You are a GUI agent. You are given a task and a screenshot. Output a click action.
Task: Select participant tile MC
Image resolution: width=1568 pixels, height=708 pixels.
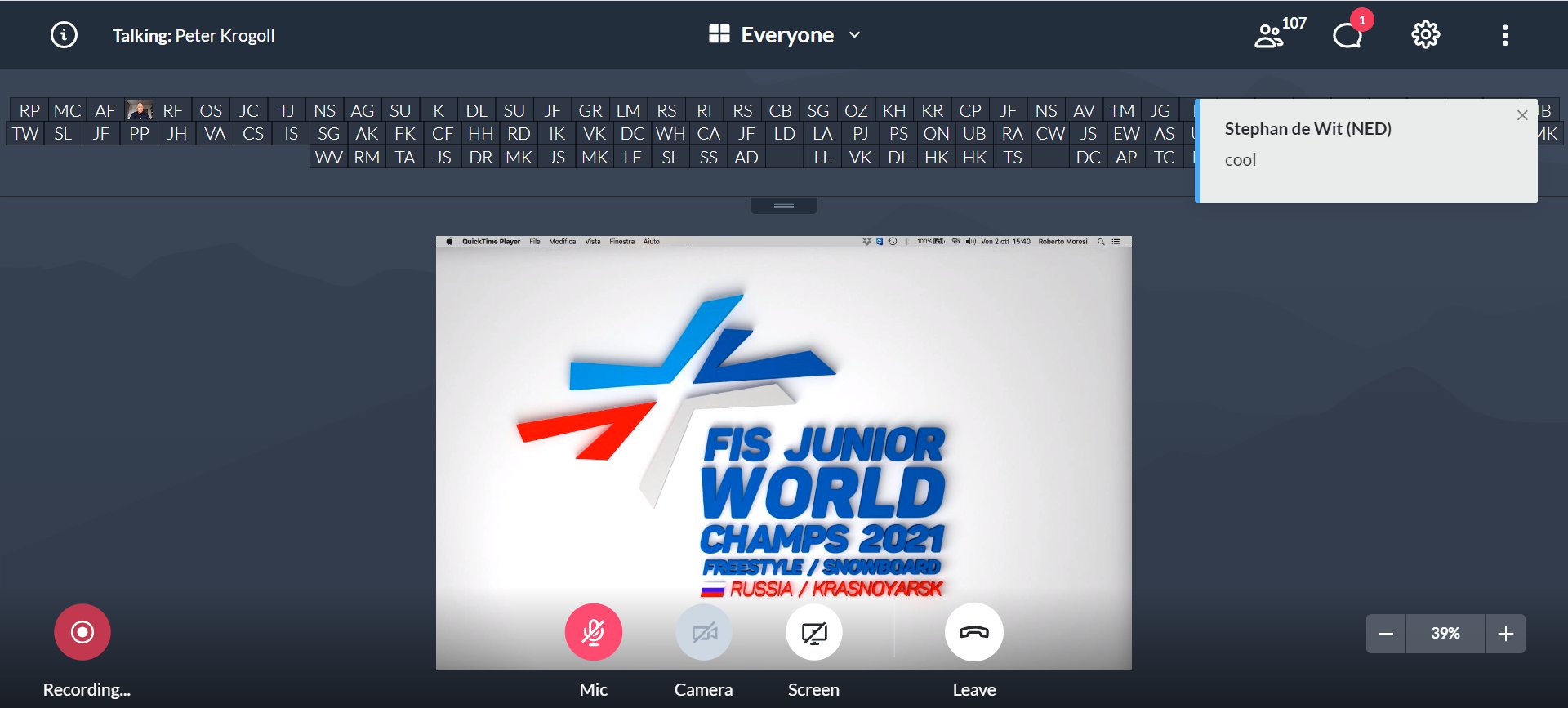click(67, 110)
